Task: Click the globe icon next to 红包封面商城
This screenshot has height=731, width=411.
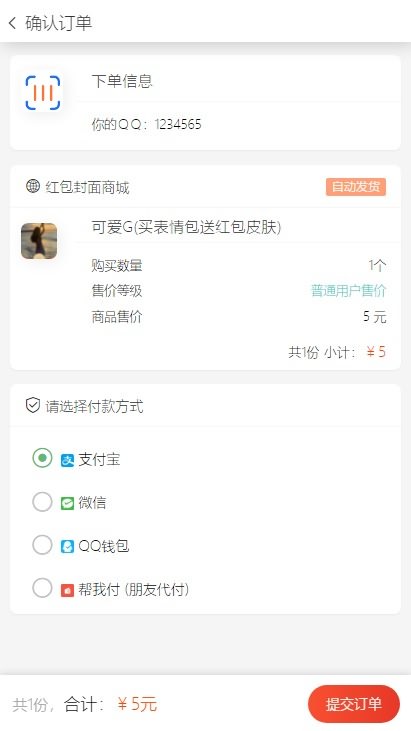Action: point(33,186)
